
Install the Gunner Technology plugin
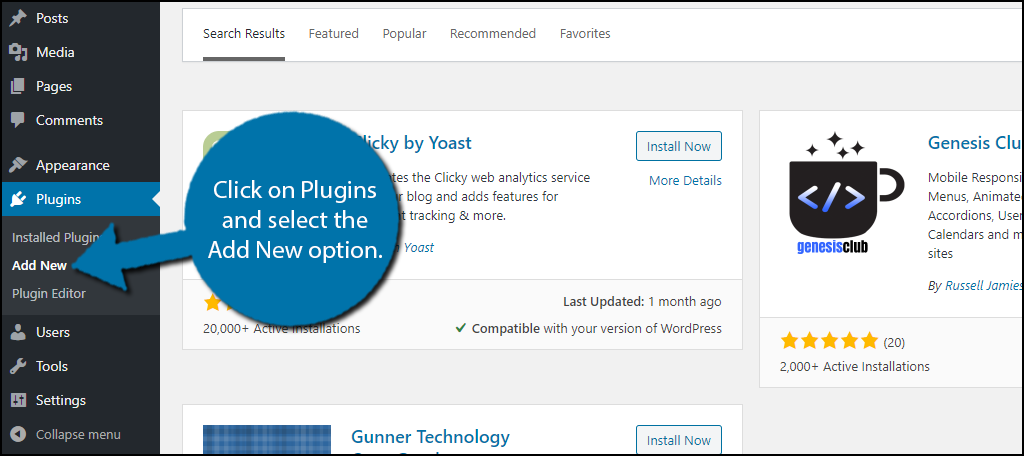(x=679, y=441)
